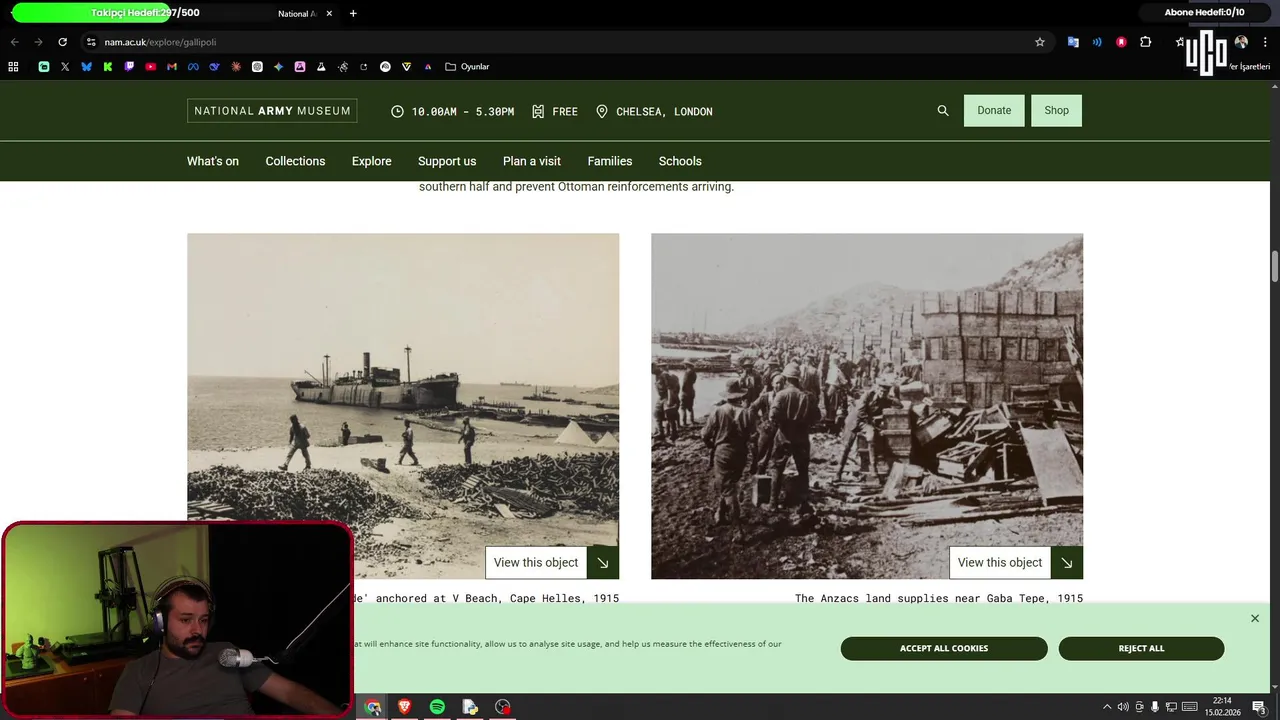Click the Shop button
This screenshot has width=1280, height=720.
1057,110
